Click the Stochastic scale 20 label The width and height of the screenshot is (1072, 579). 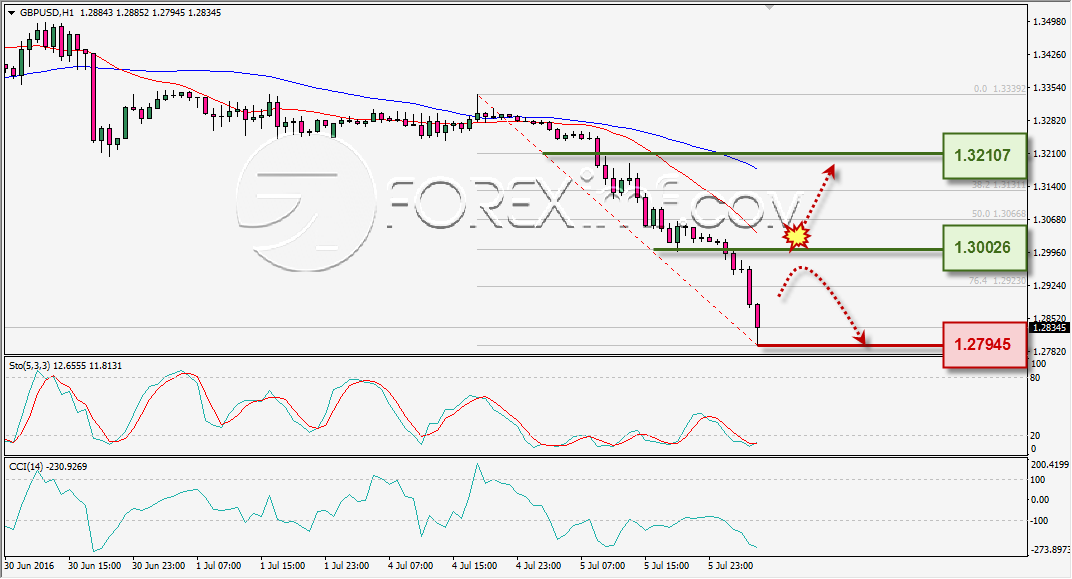pyautogui.click(x=1034, y=435)
